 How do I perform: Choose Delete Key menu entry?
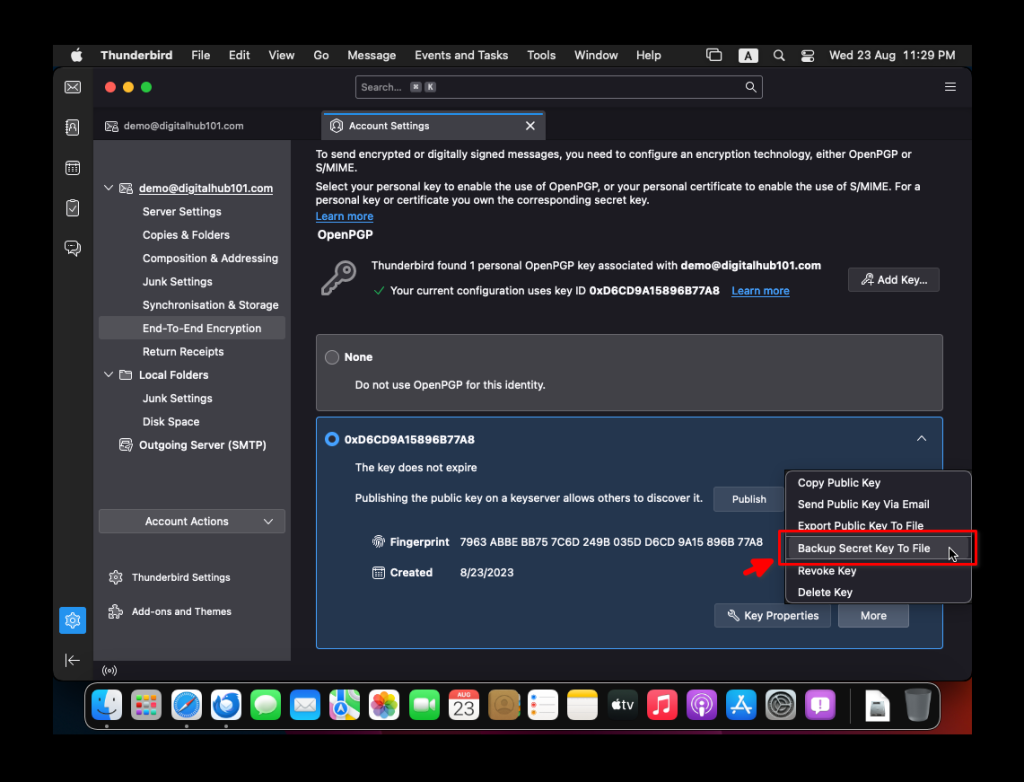click(x=878, y=593)
